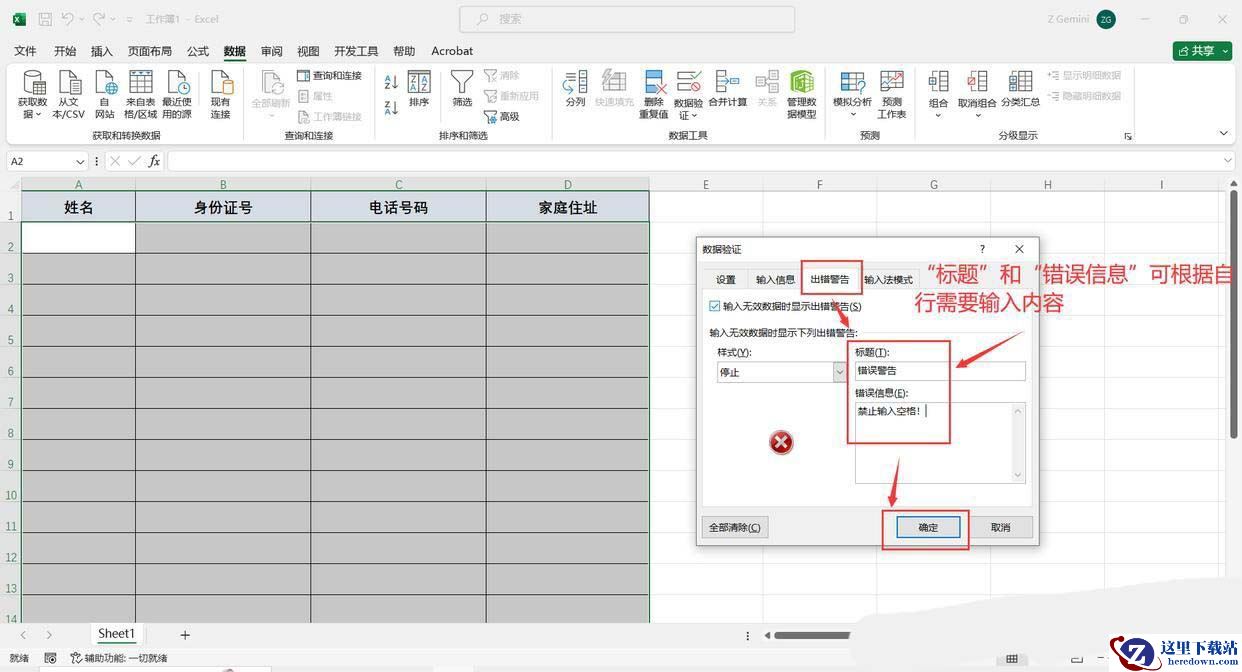Collapse the ribbon with the chevron arrow
This screenshot has height=672, width=1242.
[x=1223, y=134]
